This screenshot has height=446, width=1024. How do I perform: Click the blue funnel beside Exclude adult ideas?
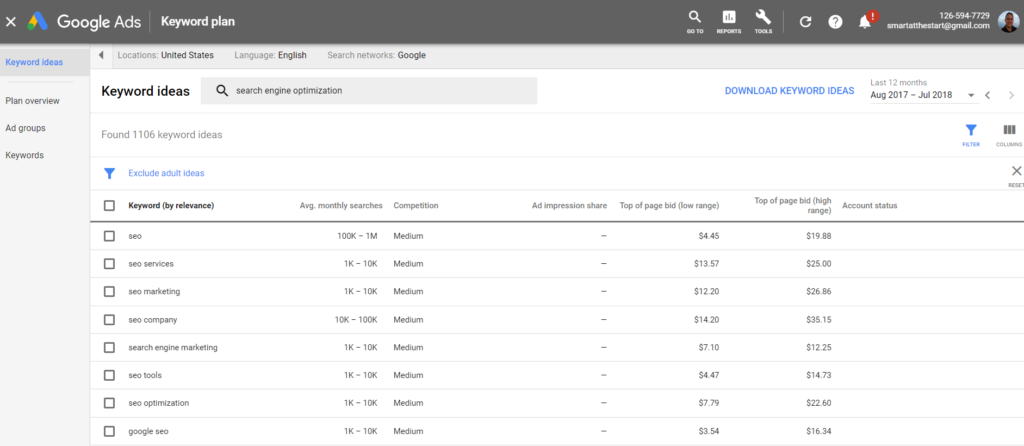pos(110,174)
